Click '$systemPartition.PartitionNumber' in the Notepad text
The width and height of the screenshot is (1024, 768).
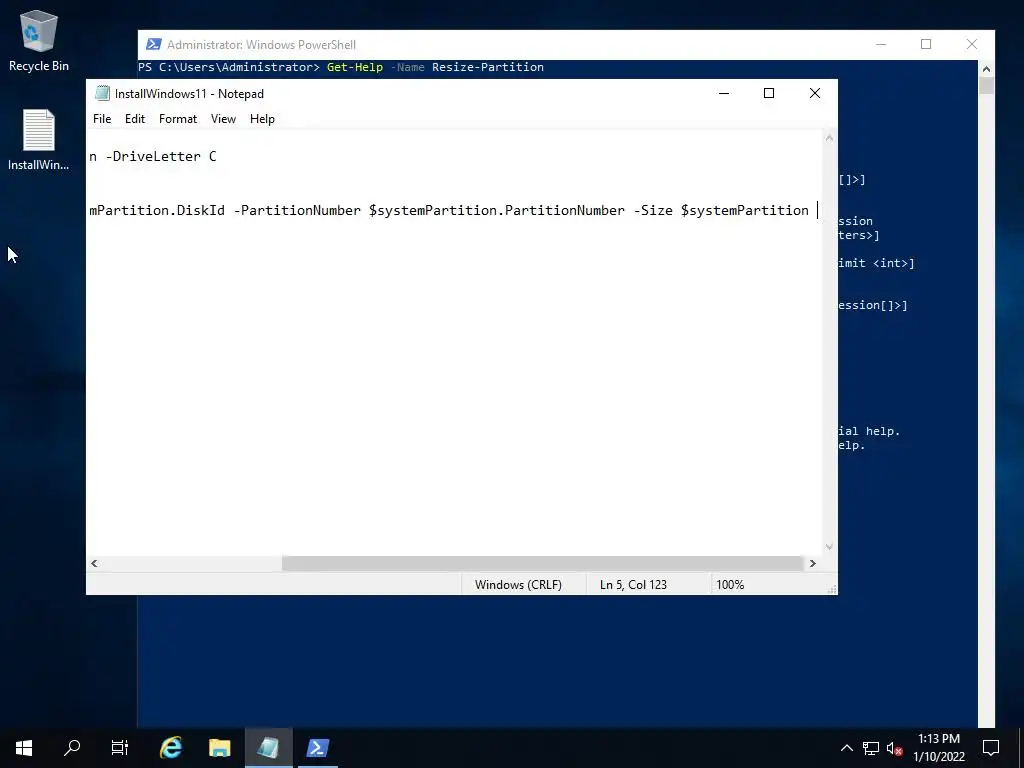point(496,210)
